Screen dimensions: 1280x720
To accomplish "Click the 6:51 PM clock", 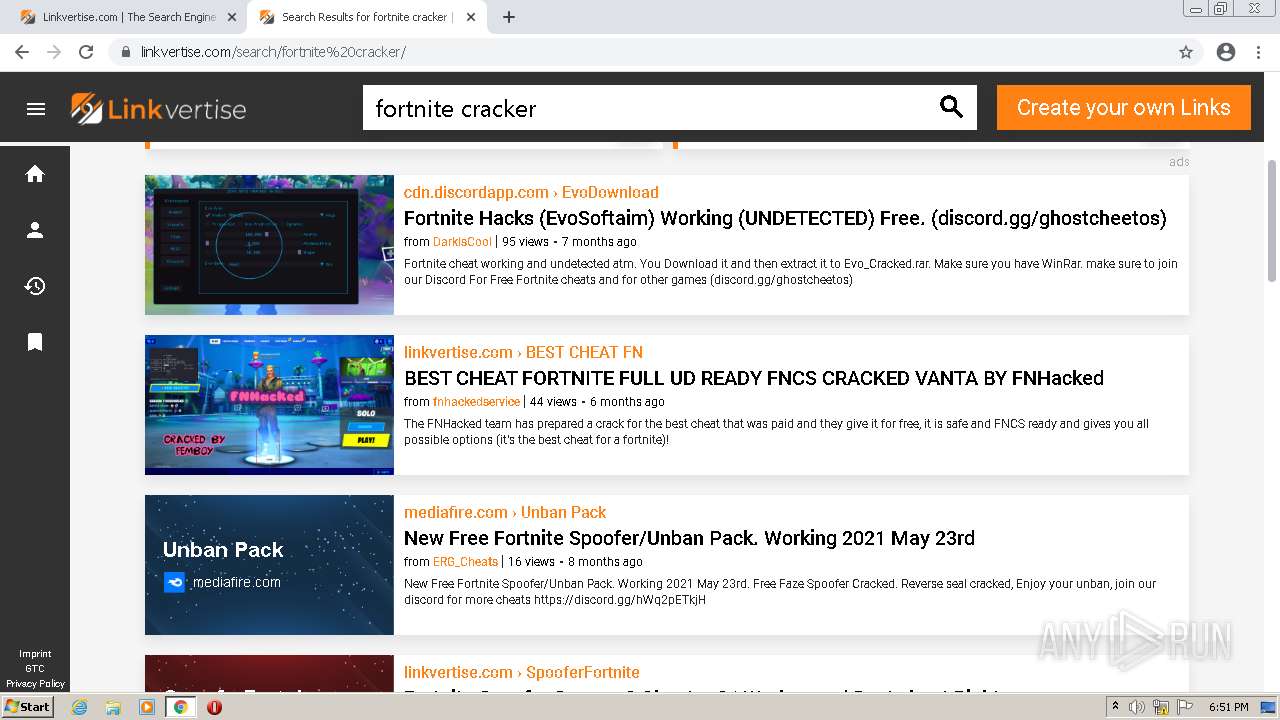I will [x=1228, y=707].
